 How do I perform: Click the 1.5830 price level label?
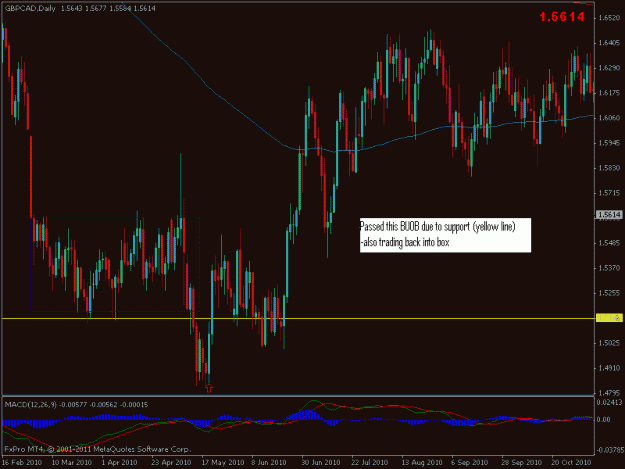coord(609,168)
